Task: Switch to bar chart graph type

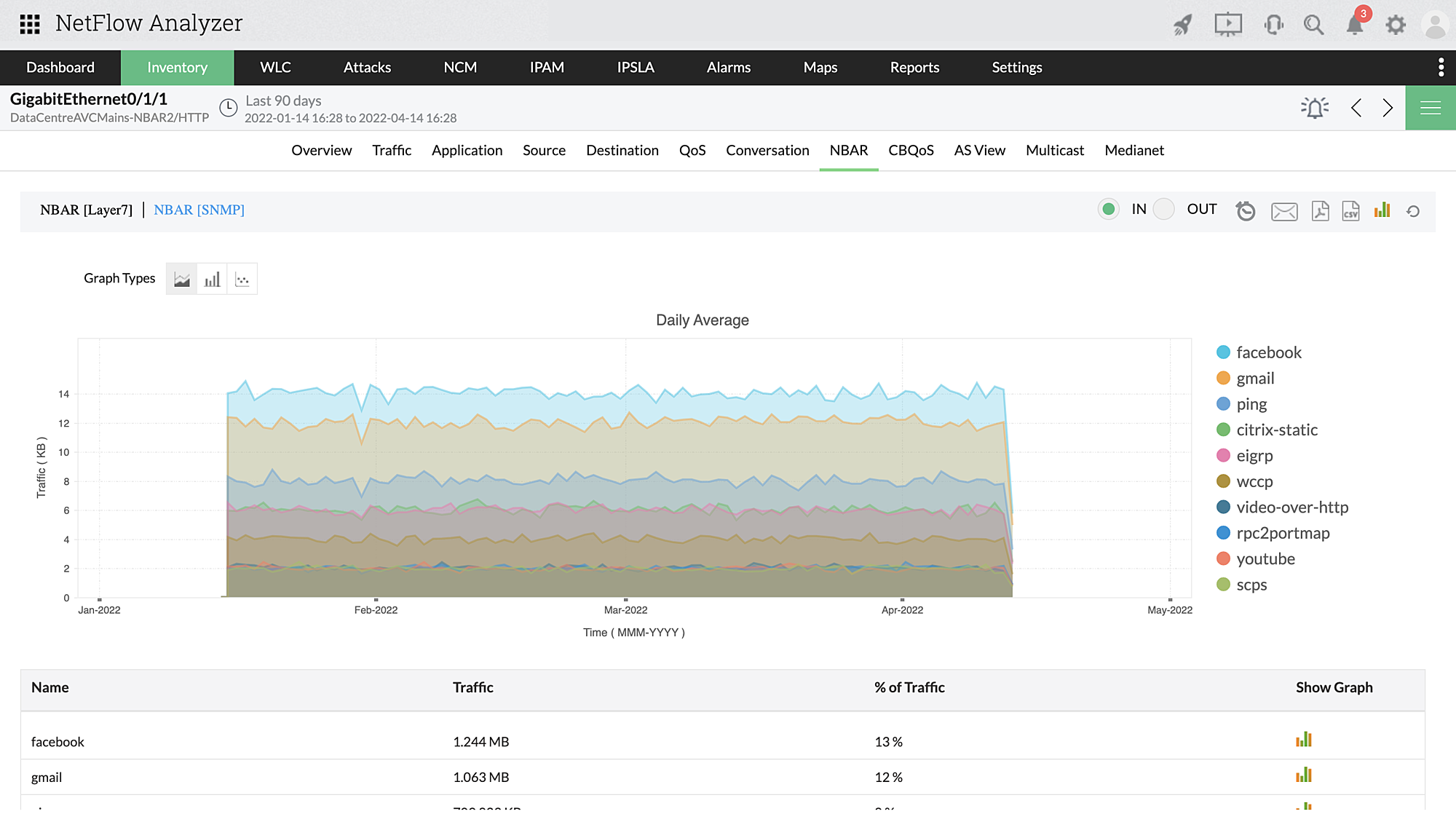Action: click(212, 279)
